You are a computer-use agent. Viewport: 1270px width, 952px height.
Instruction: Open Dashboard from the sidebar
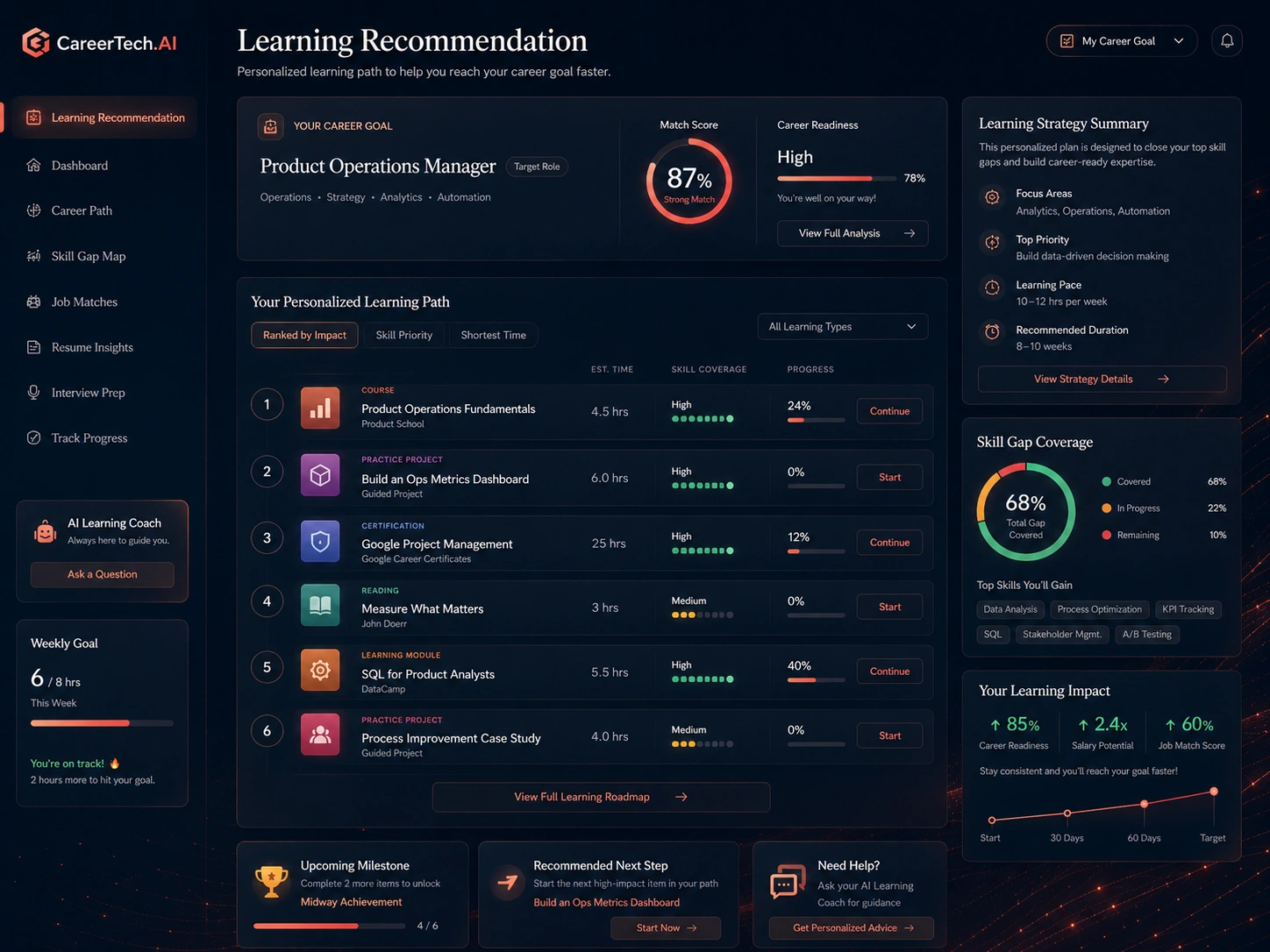coord(80,166)
